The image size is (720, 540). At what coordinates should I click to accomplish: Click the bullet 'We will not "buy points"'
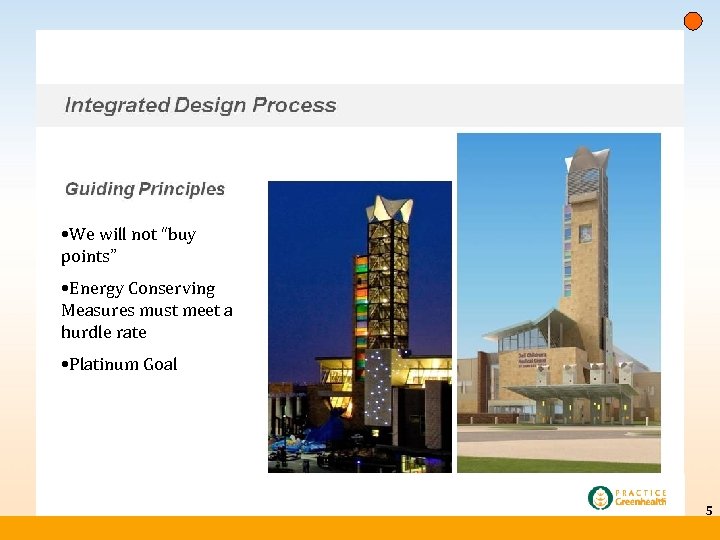pos(129,245)
